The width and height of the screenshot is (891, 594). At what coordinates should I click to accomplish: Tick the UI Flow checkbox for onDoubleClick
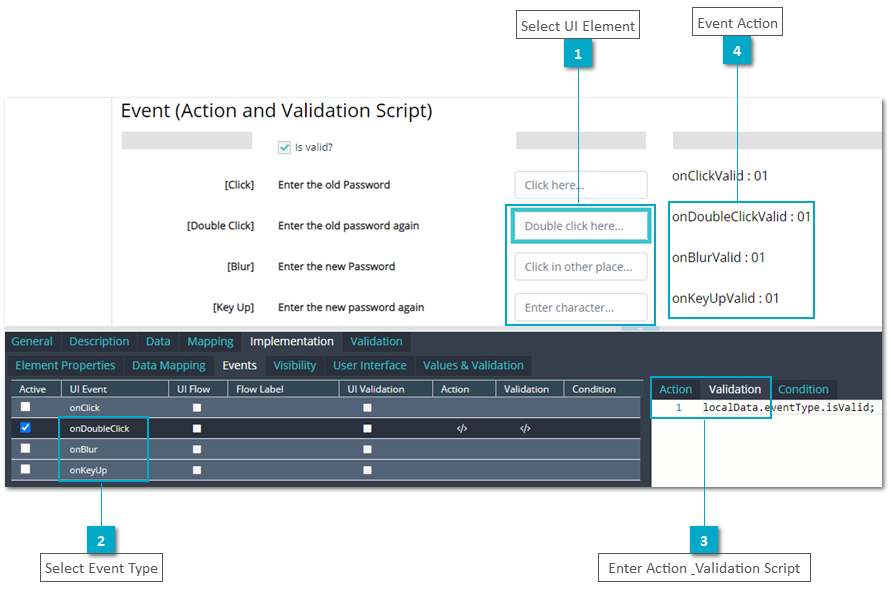click(x=197, y=428)
